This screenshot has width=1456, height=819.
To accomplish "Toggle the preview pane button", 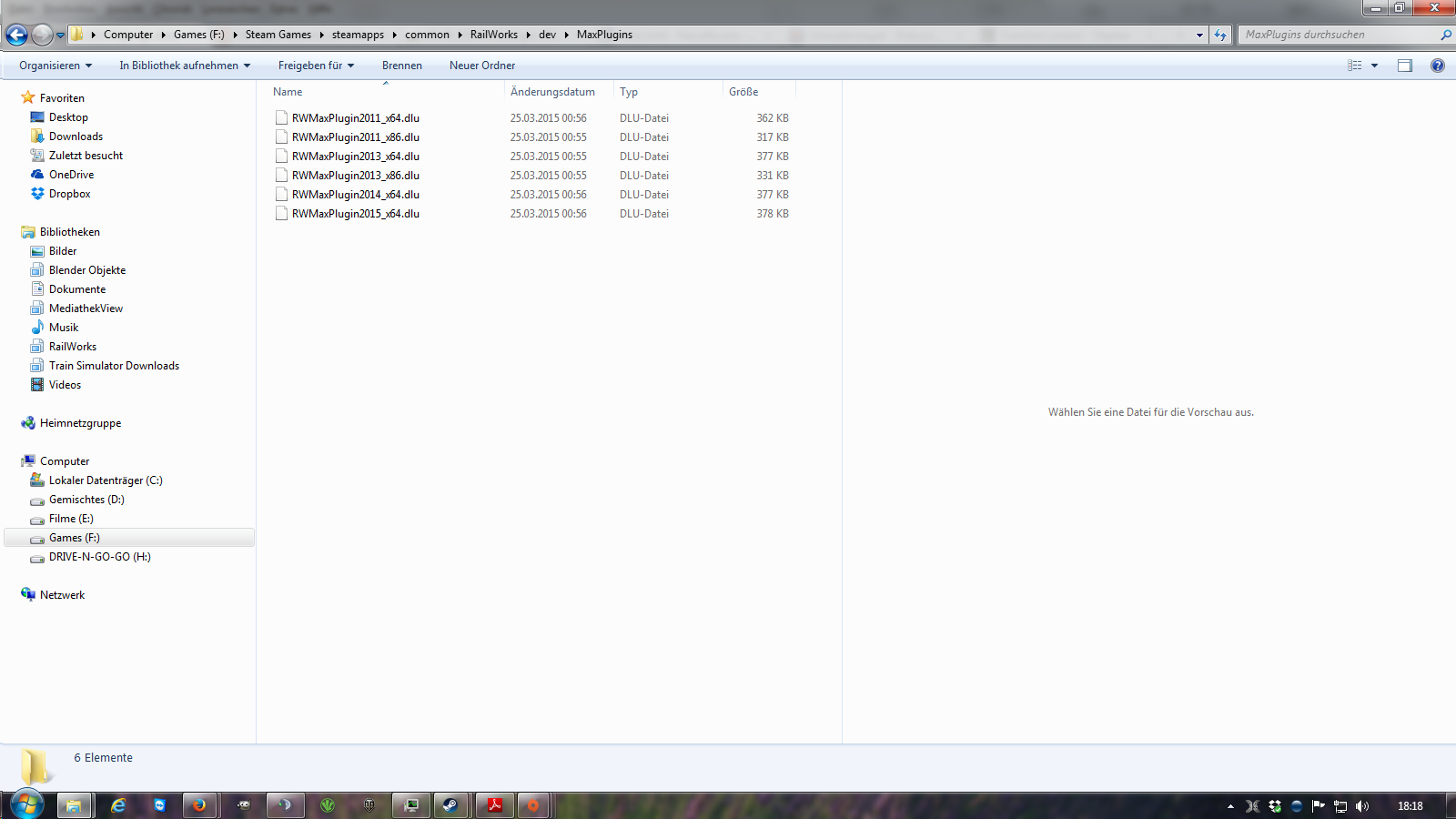I will click(x=1405, y=66).
